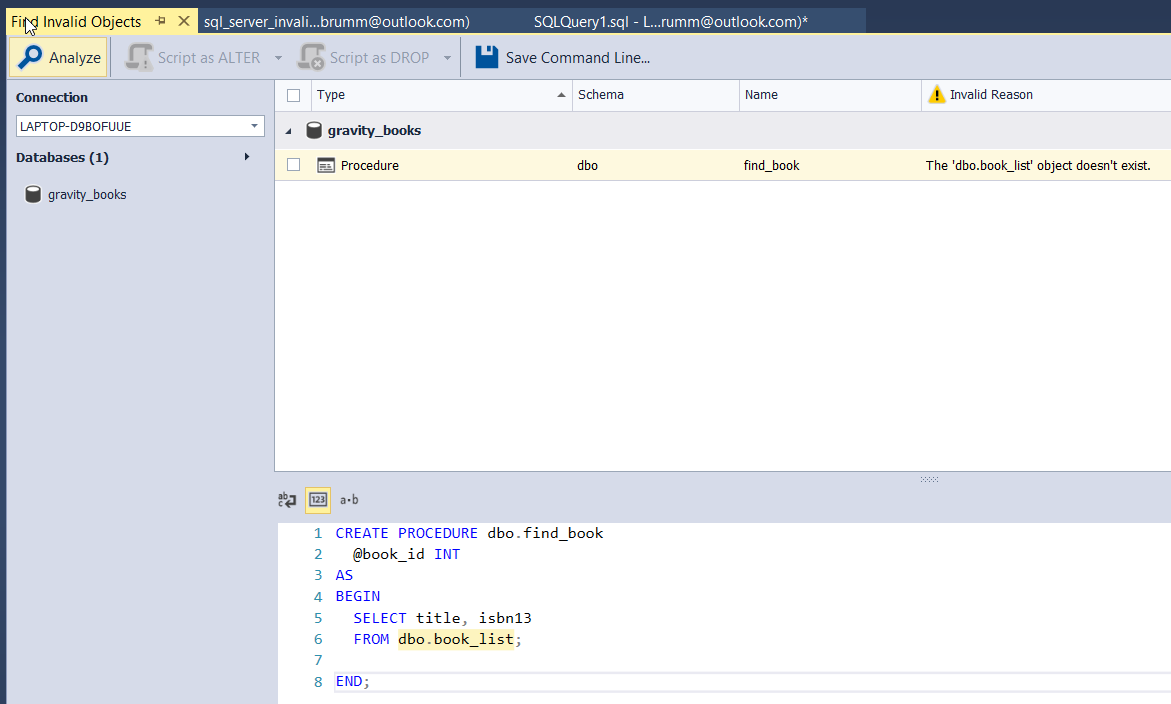Click the gravity_books database icon in sidebar
The width and height of the screenshot is (1171, 704).
[33, 195]
